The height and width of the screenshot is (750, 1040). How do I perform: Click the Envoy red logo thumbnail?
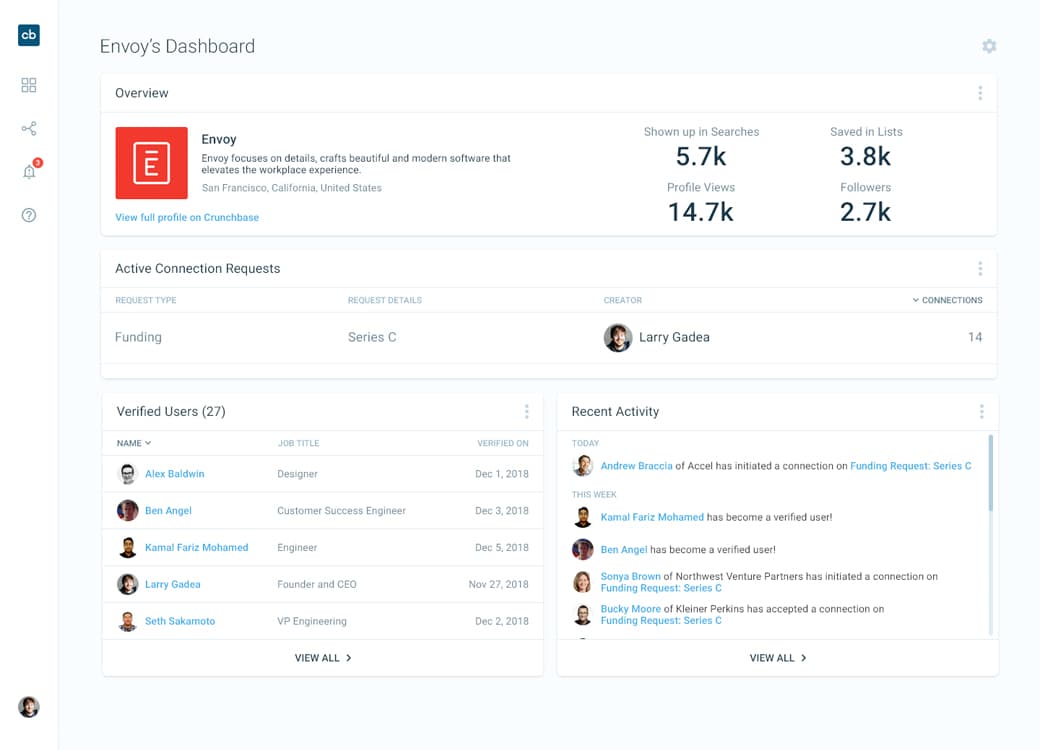tap(151, 163)
